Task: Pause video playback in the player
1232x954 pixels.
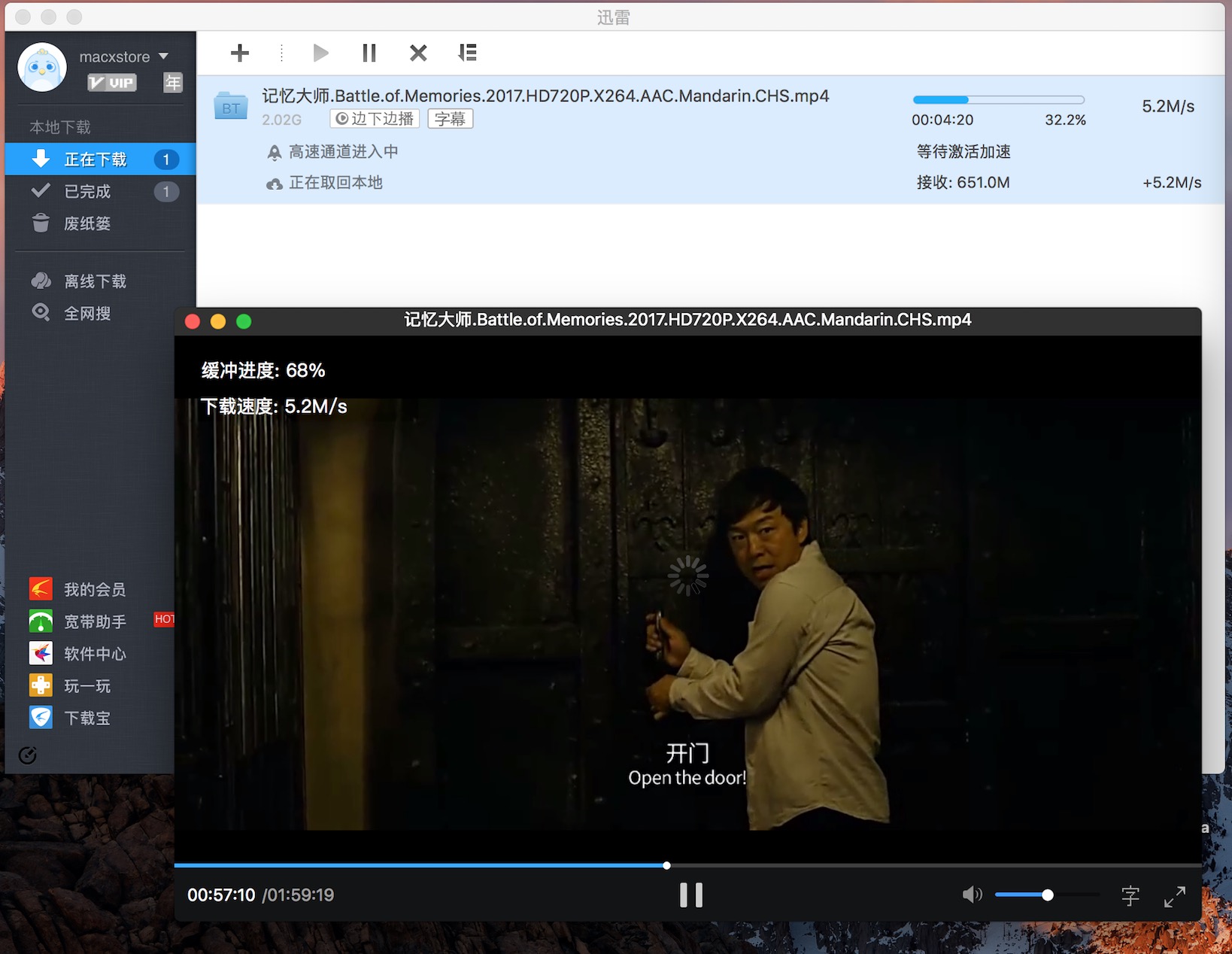Action: coord(690,895)
